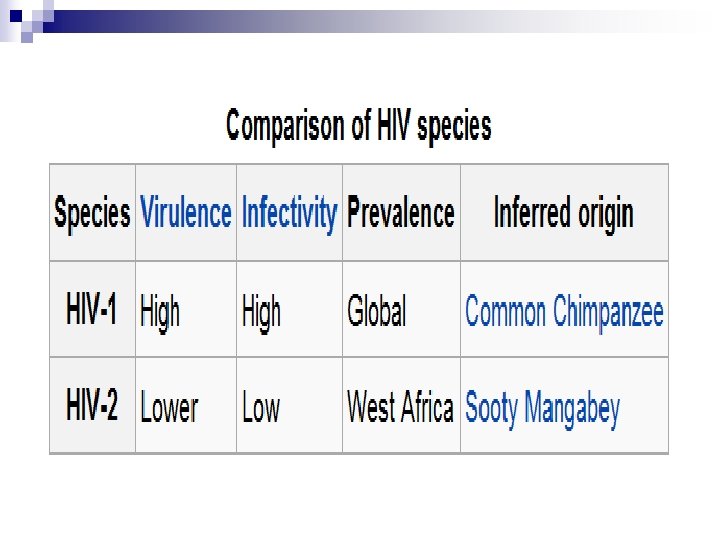
Task: Click the Low infectivity cell for HIV-2
Action: point(261,408)
